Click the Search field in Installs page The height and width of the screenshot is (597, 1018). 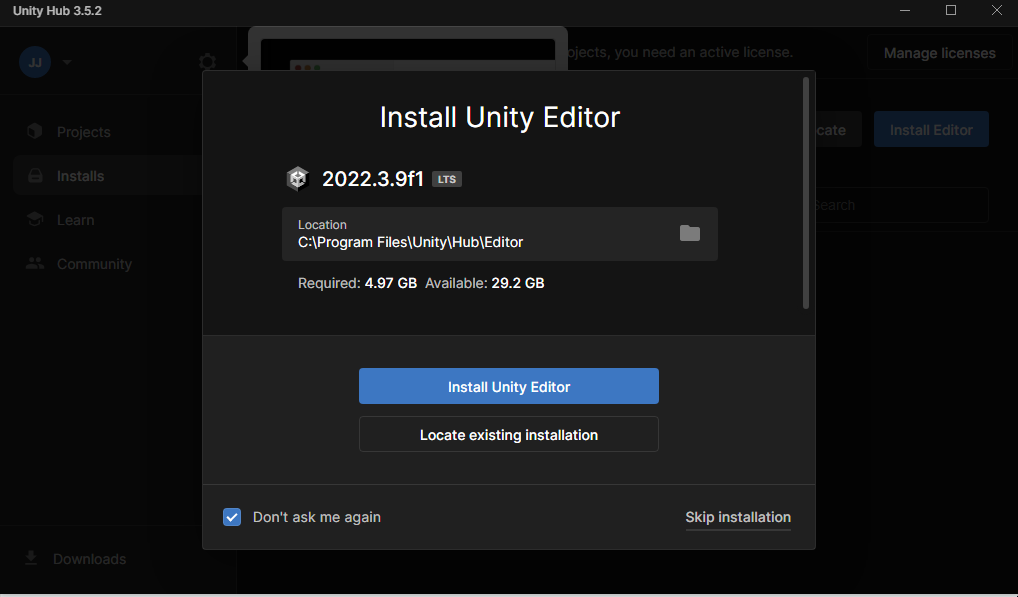[x=901, y=205]
